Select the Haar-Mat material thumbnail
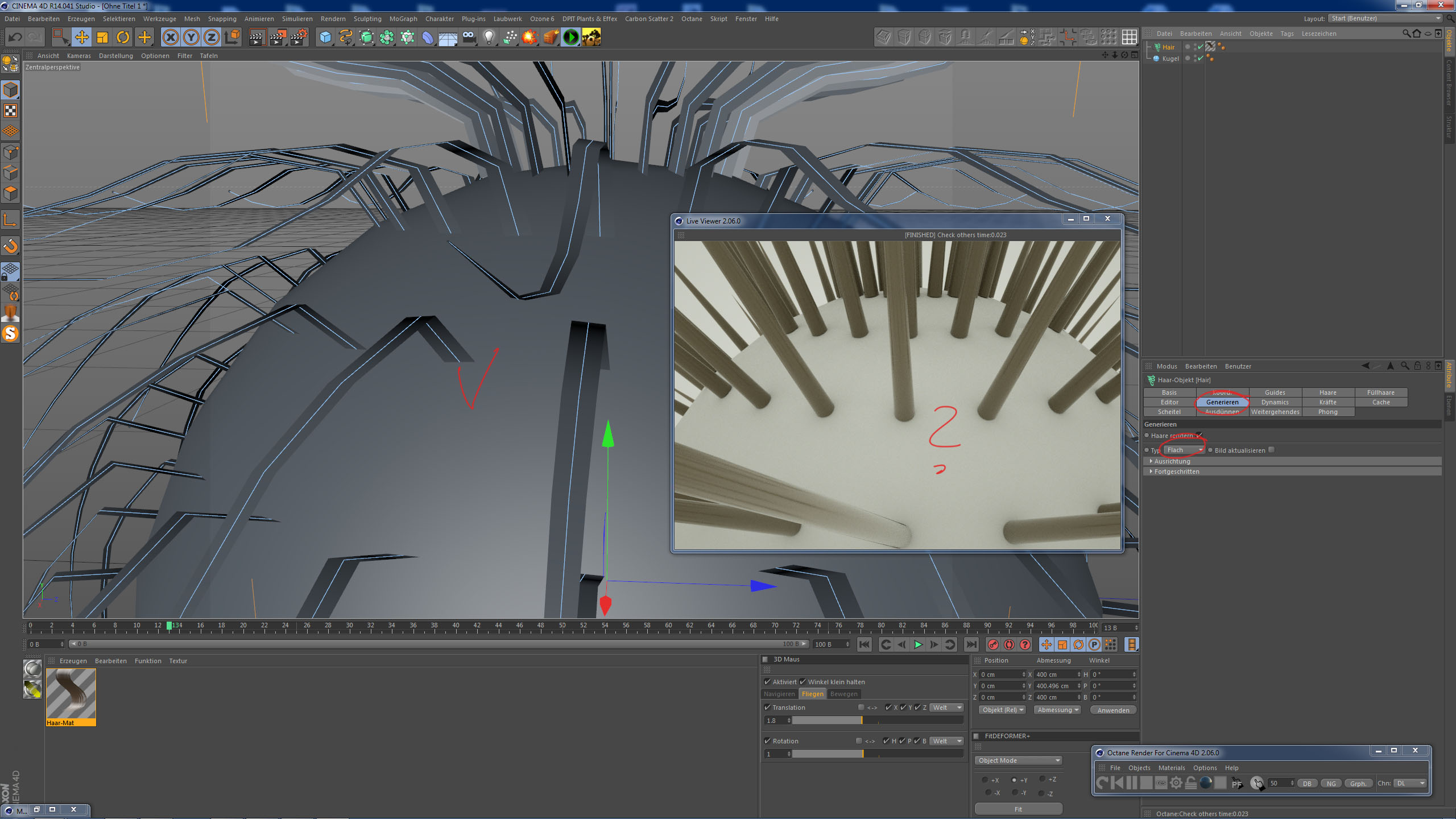This screenshot has height=819, width=1456. tap(71, 697)
